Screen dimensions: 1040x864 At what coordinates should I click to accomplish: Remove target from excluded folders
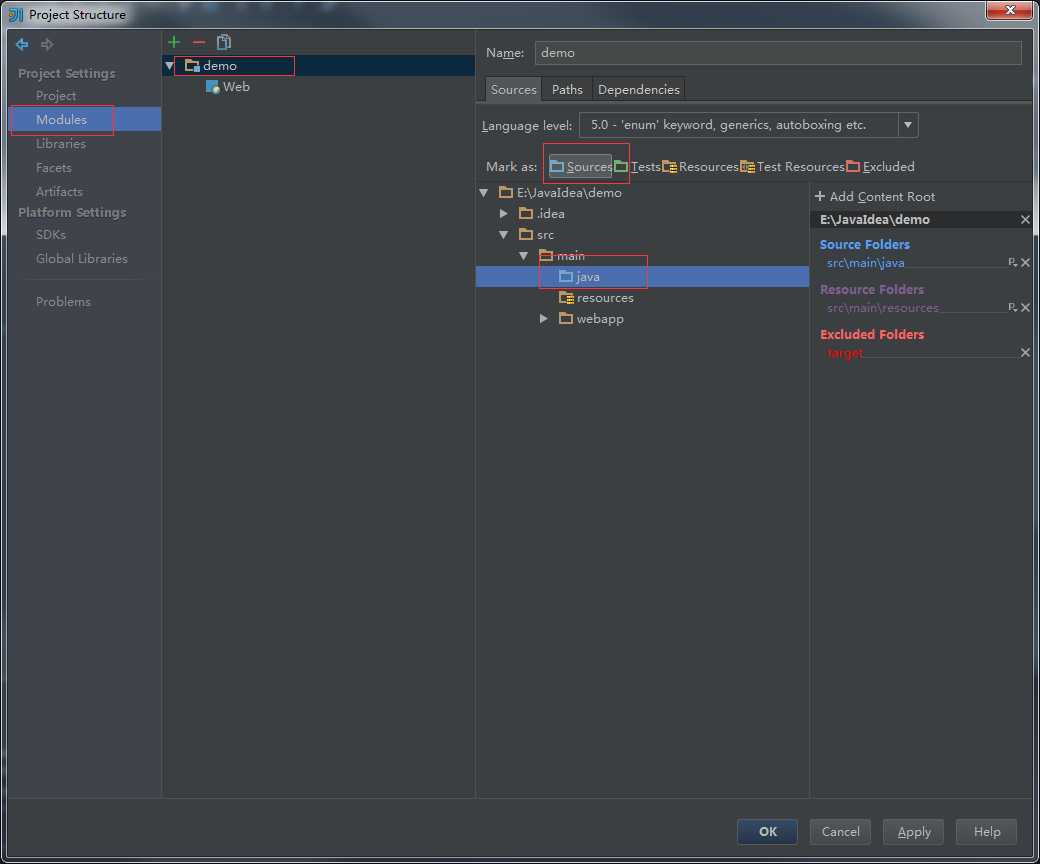click(1025, 353)
